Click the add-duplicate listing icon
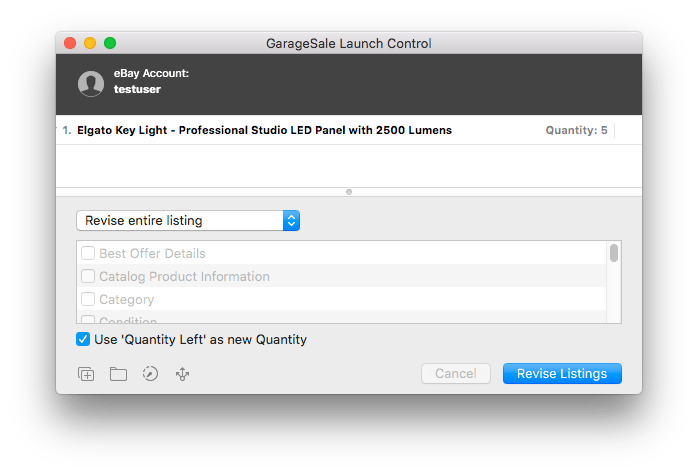698x474 pixels. pyautogui.click(x=86, y=374)
